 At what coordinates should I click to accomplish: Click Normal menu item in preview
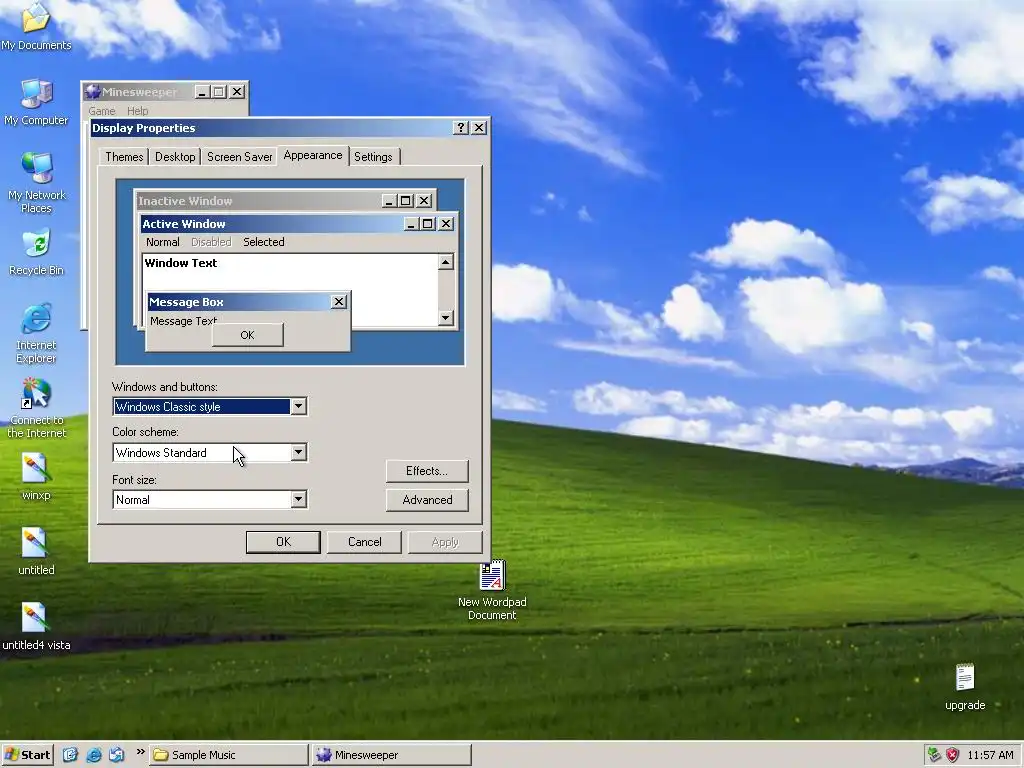click(x=163, y=242)
